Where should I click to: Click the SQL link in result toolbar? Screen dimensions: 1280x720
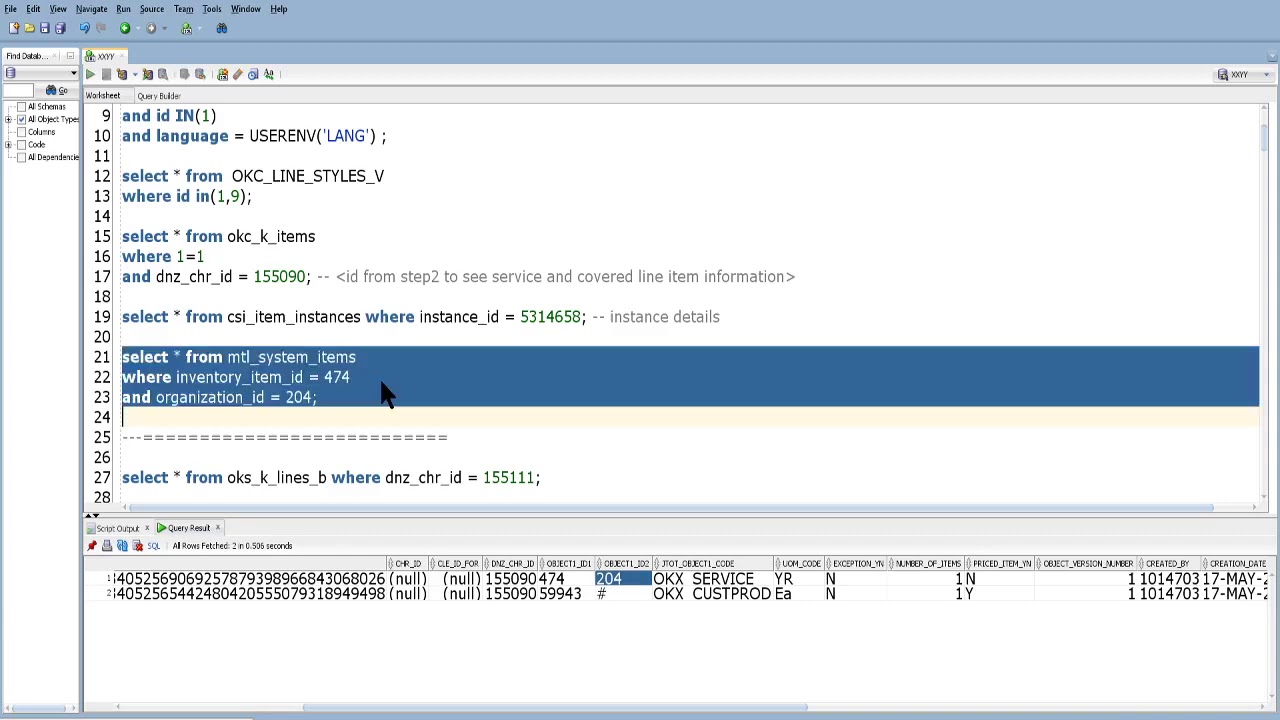153,546
